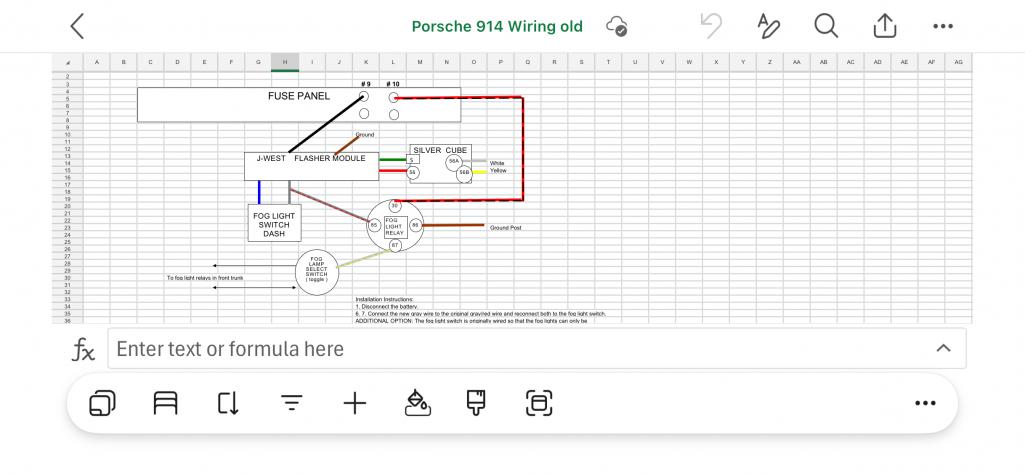Open the filter lines icon

292,403
